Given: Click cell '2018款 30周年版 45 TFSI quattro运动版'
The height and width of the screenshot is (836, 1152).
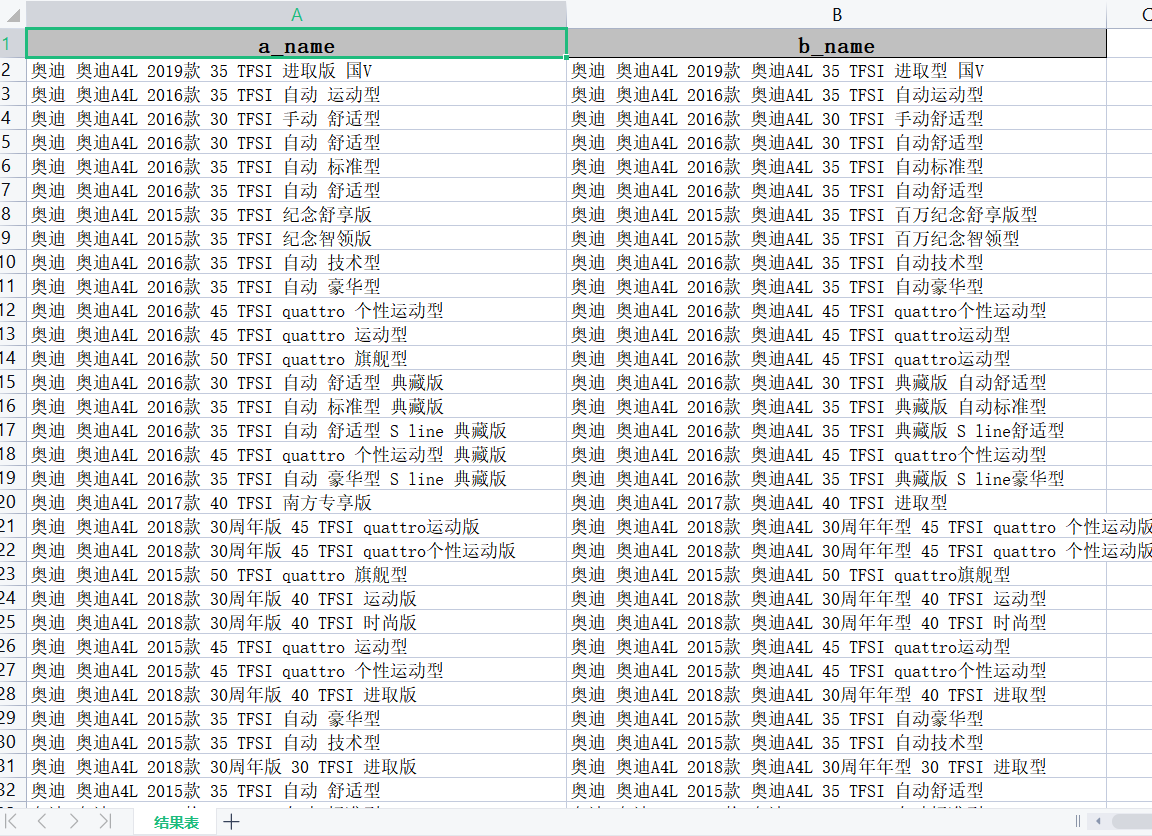Looking at the screenshot, I should pos(296,527).
